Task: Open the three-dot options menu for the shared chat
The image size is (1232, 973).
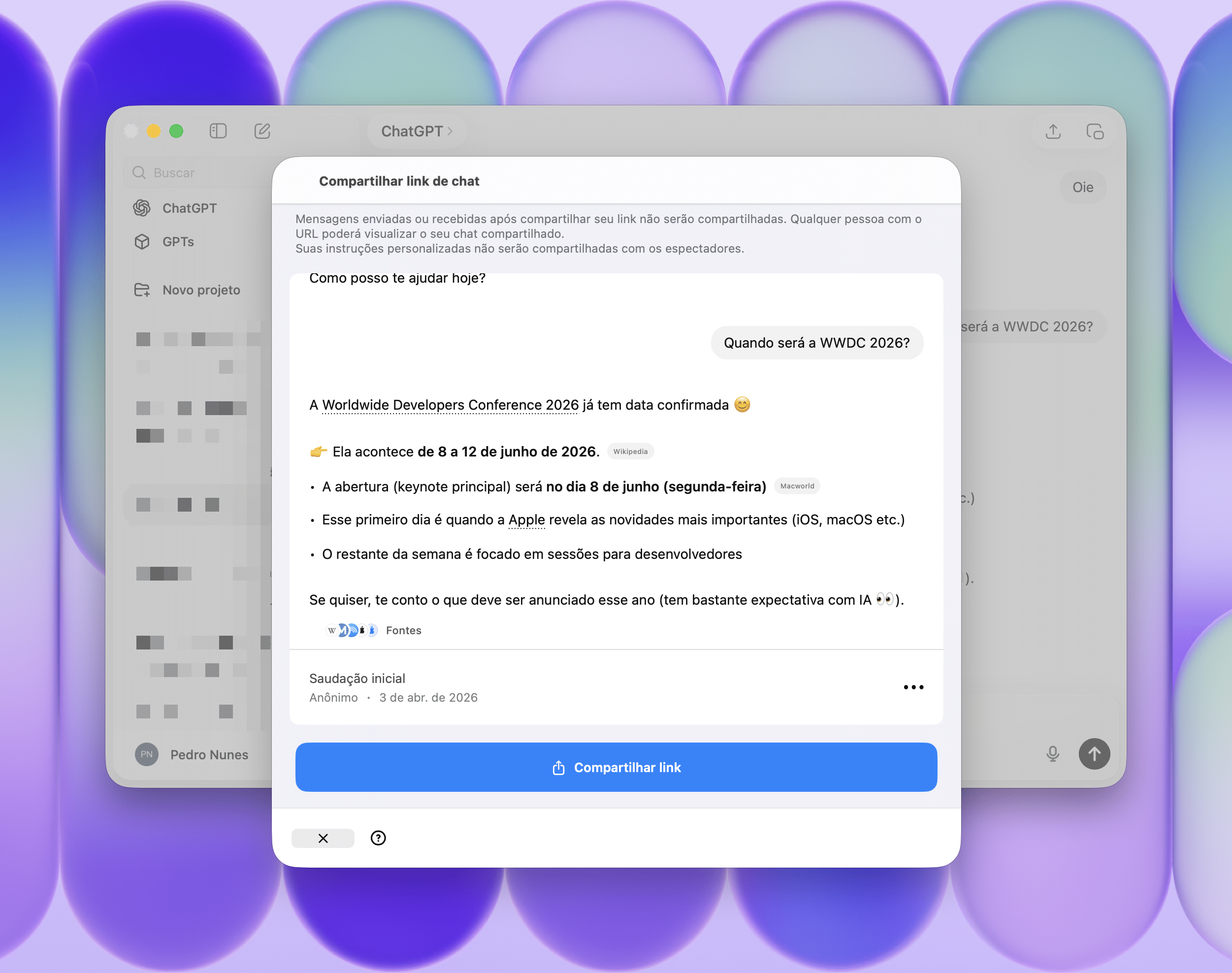Action: (x=913, y=687)
